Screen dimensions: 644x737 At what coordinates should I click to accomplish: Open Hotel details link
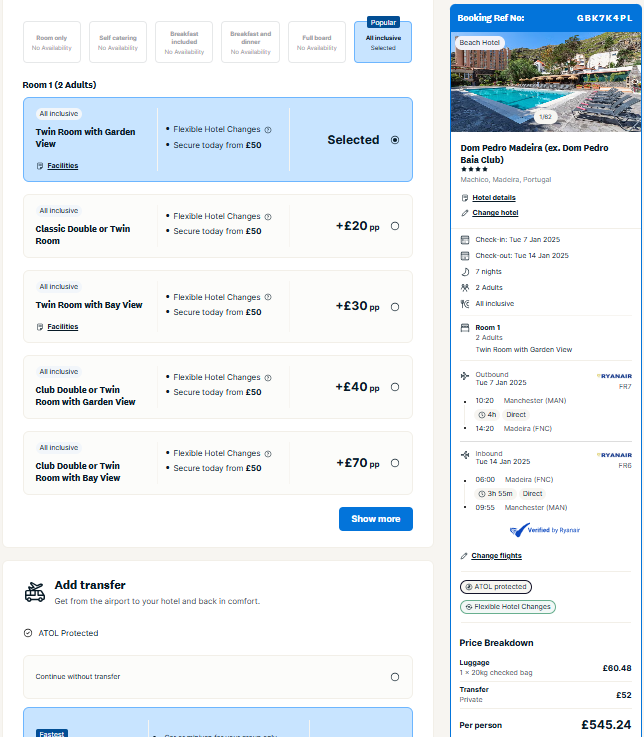click(494, 197)
